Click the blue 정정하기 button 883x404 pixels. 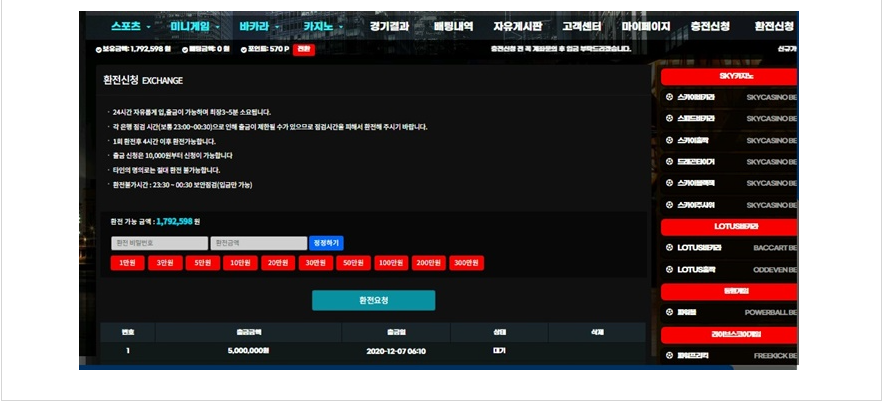[x=327, y=243]
